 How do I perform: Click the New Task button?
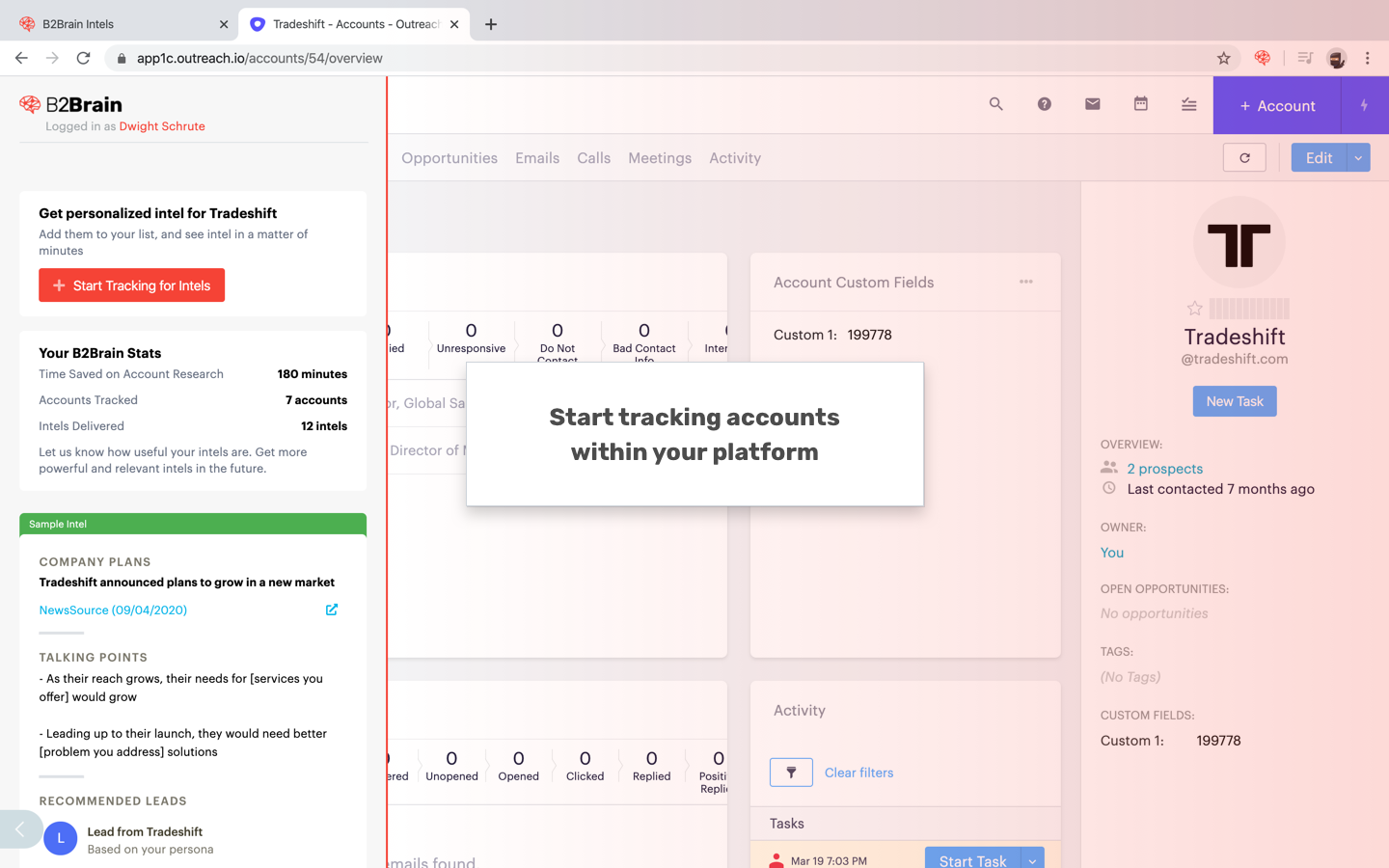1235,401
